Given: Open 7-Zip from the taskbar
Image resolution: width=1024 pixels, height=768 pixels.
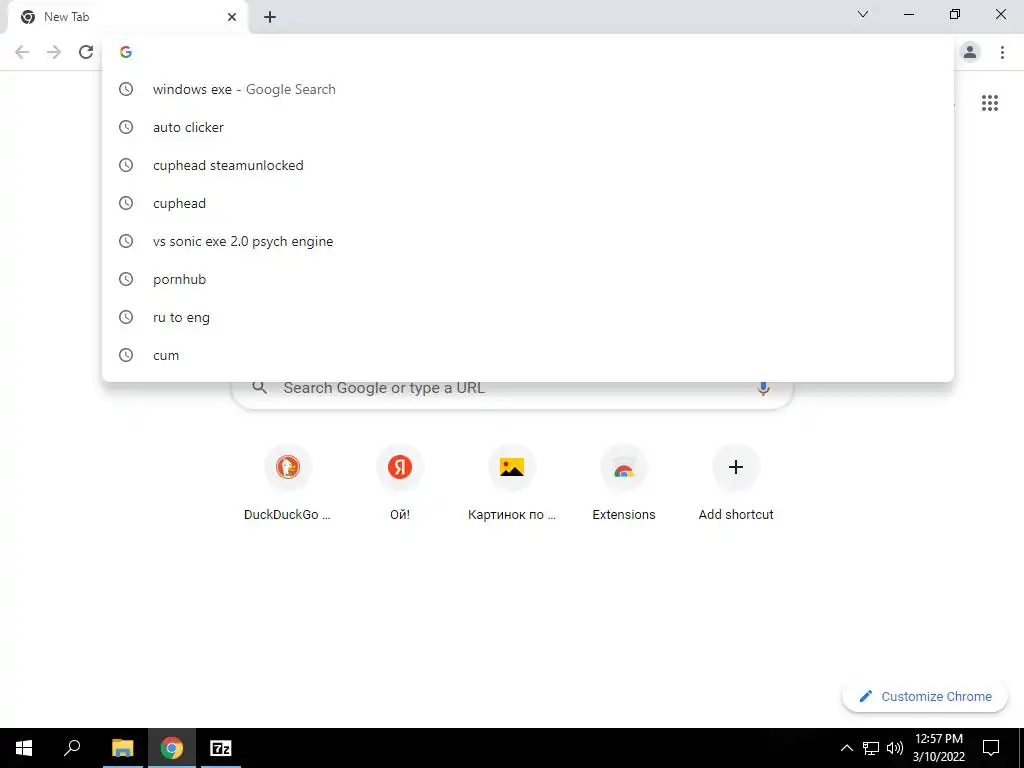Looking at the screenshot, I should click(x=221, y=748).
